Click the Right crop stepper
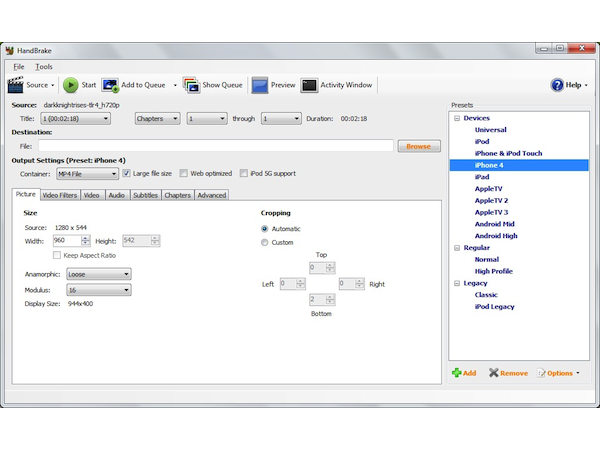 click(360, 284)
